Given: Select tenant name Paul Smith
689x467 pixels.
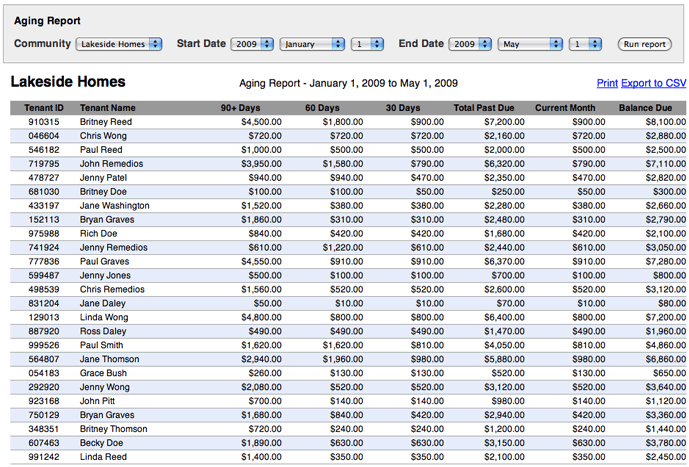Looking at the screenshot, I should tap(102, 345).
